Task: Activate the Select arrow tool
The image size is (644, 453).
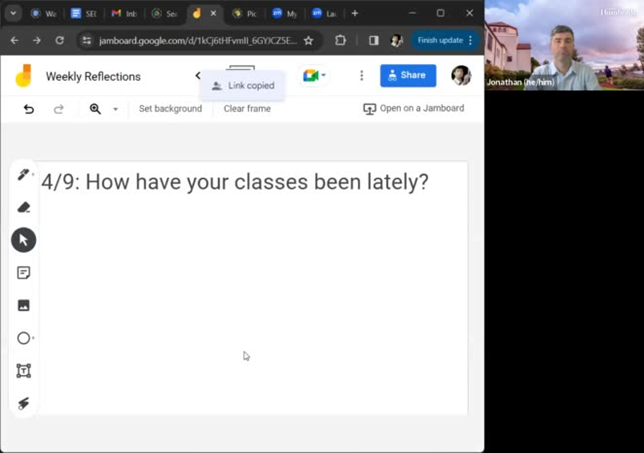Action: (24, 240)
